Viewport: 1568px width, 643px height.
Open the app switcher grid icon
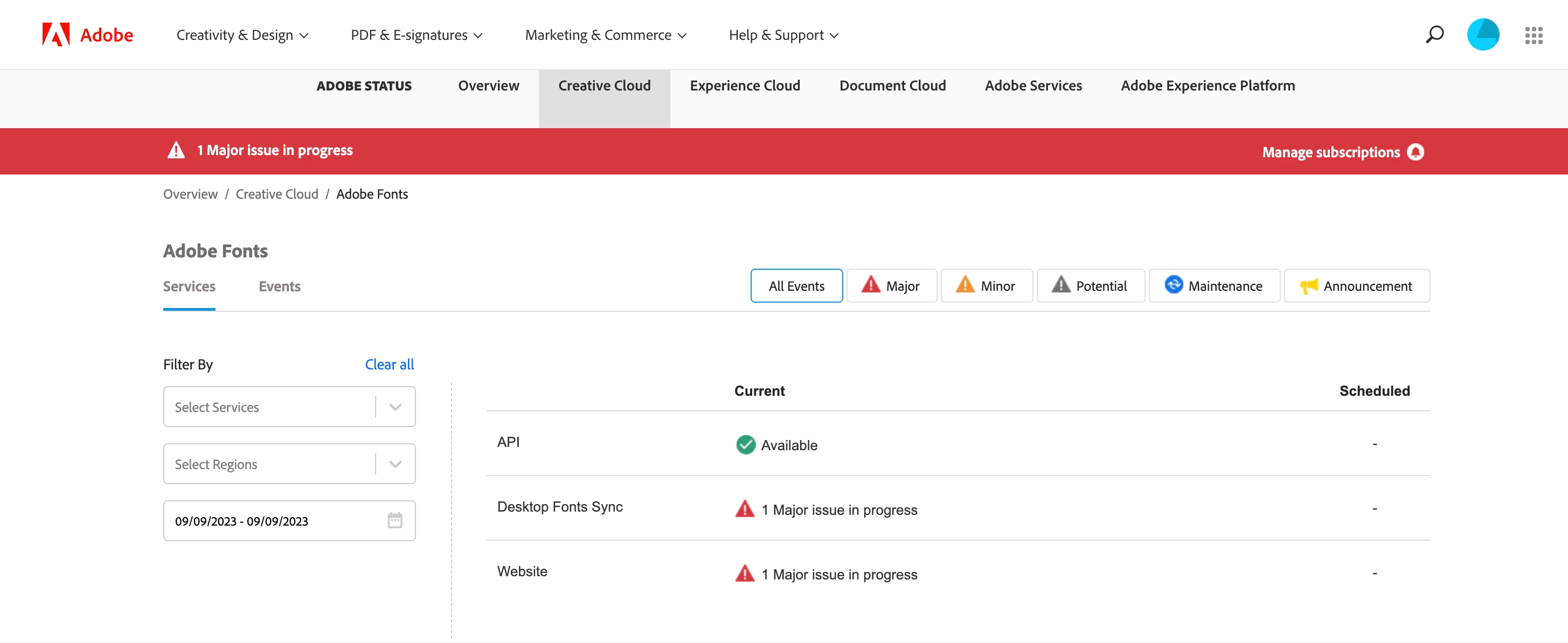coord(1534,36)
